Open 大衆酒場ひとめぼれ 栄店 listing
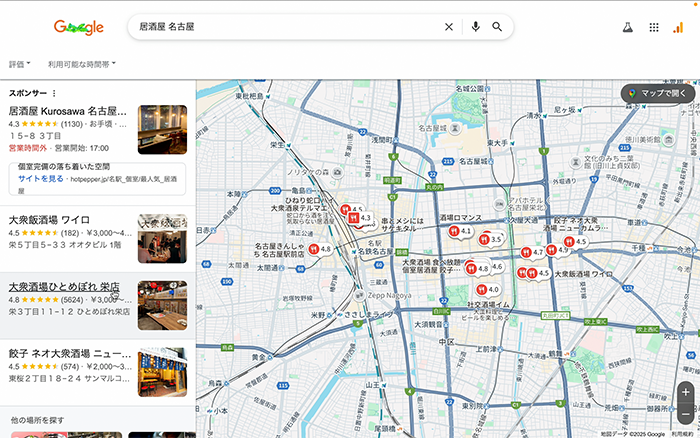The height and width of the screenshot is (438, 700). (64, 287)
